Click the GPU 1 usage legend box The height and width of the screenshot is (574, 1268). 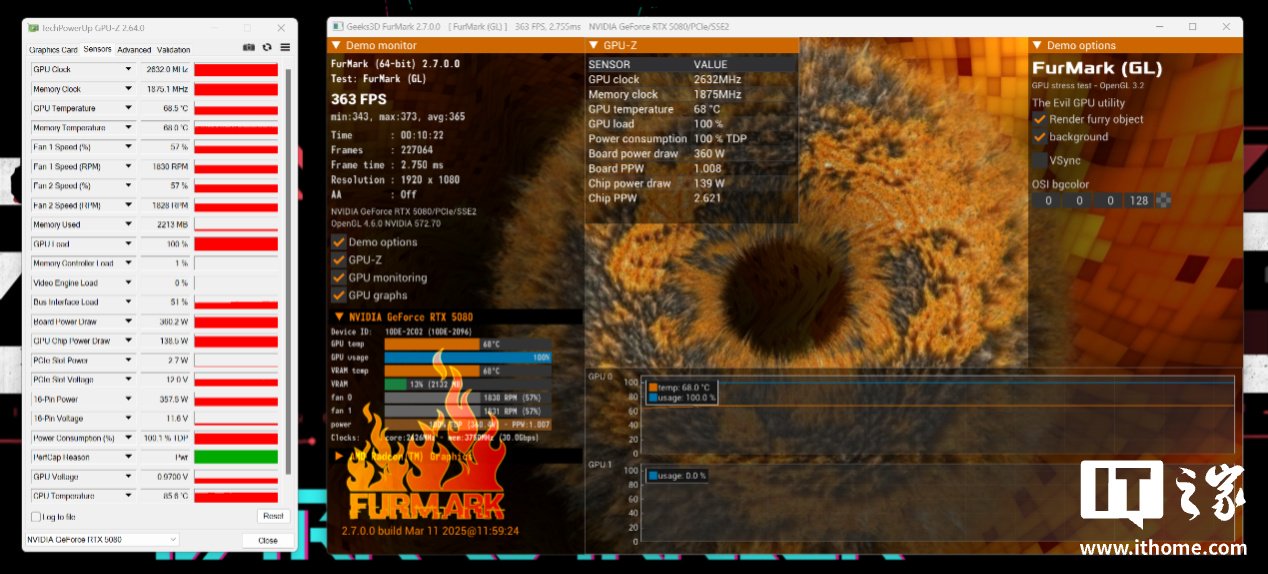(x=677, y=476)
